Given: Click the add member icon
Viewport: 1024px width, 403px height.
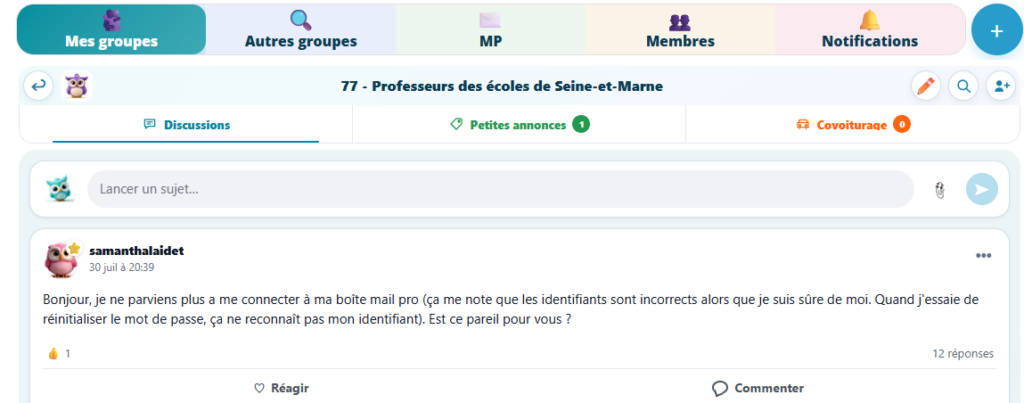Looking at the screenshot, I should pos(1001,86).
